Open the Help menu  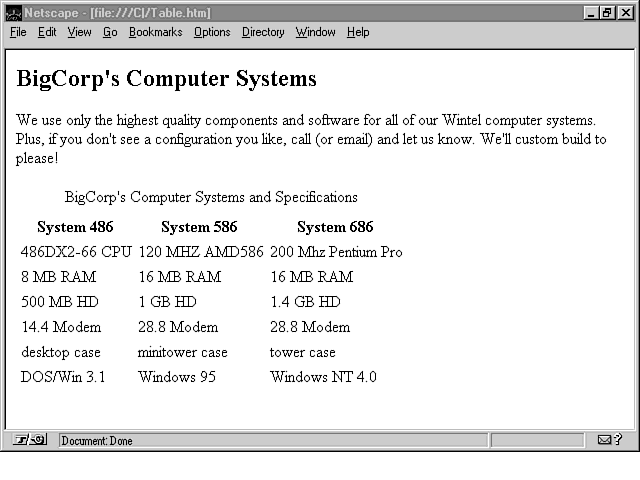(x=358, y=32)
